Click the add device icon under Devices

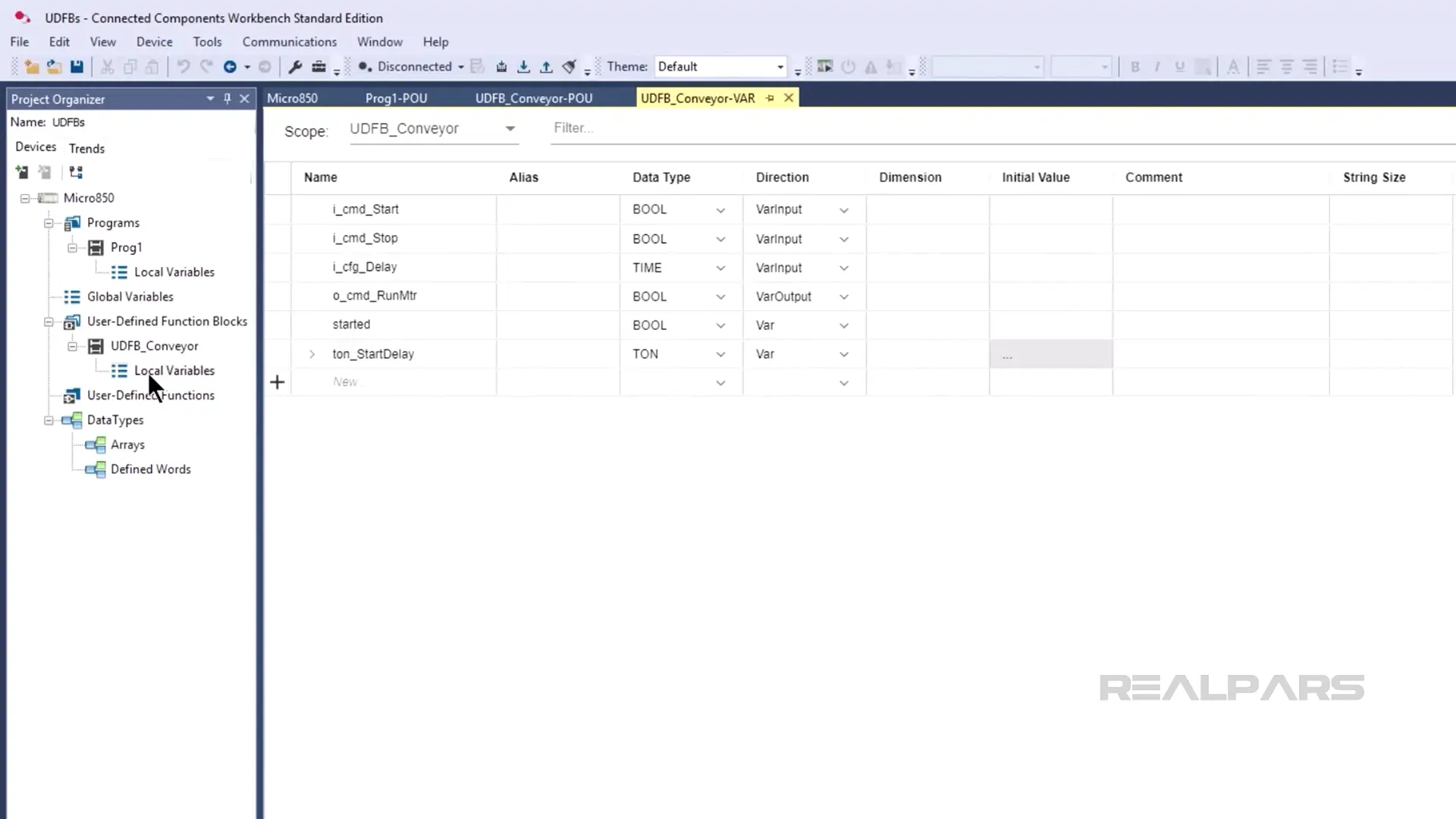pyautogui.click(x=22, y=172)
